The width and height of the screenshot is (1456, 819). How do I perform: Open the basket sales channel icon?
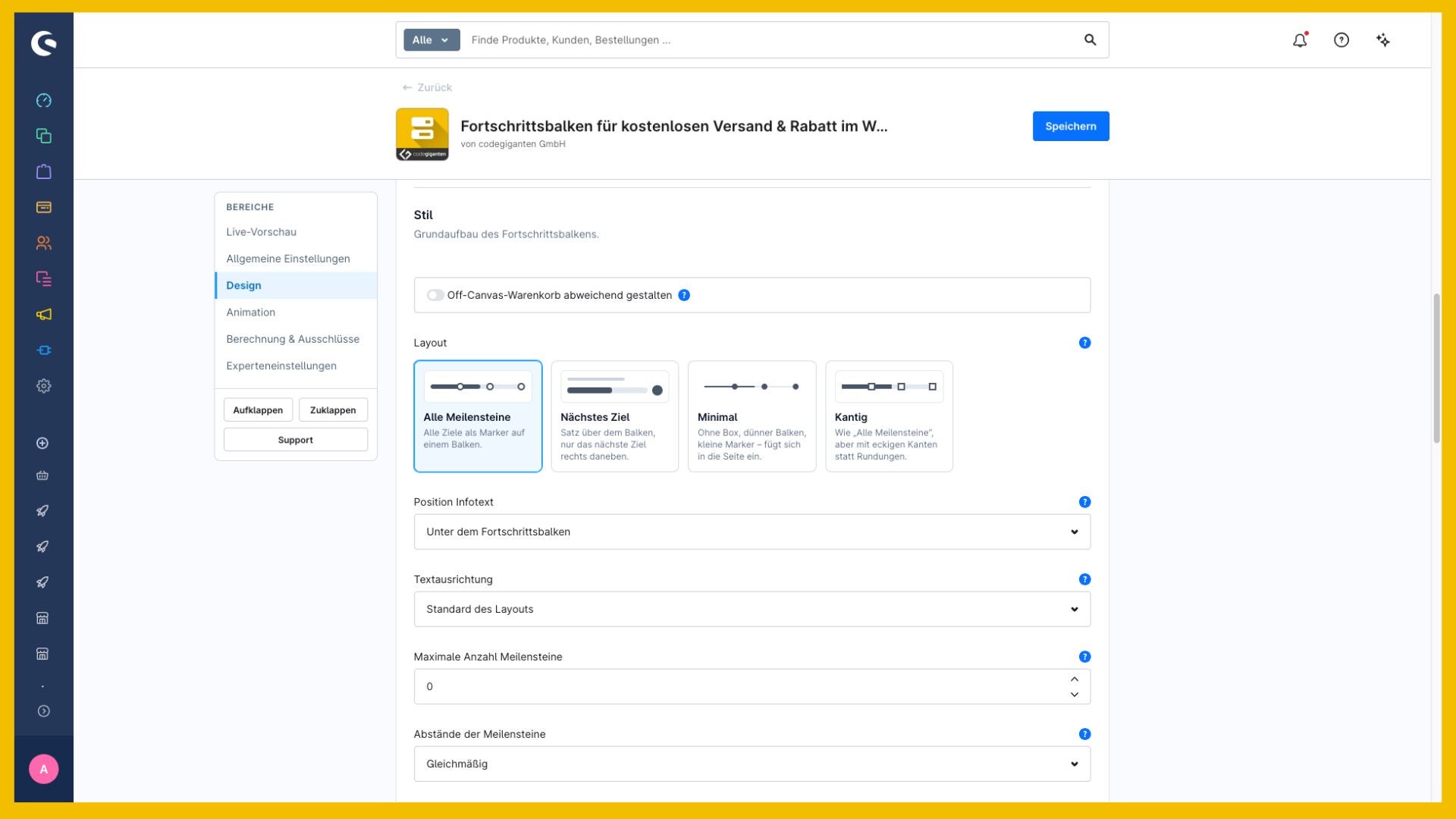pos(42,475)
